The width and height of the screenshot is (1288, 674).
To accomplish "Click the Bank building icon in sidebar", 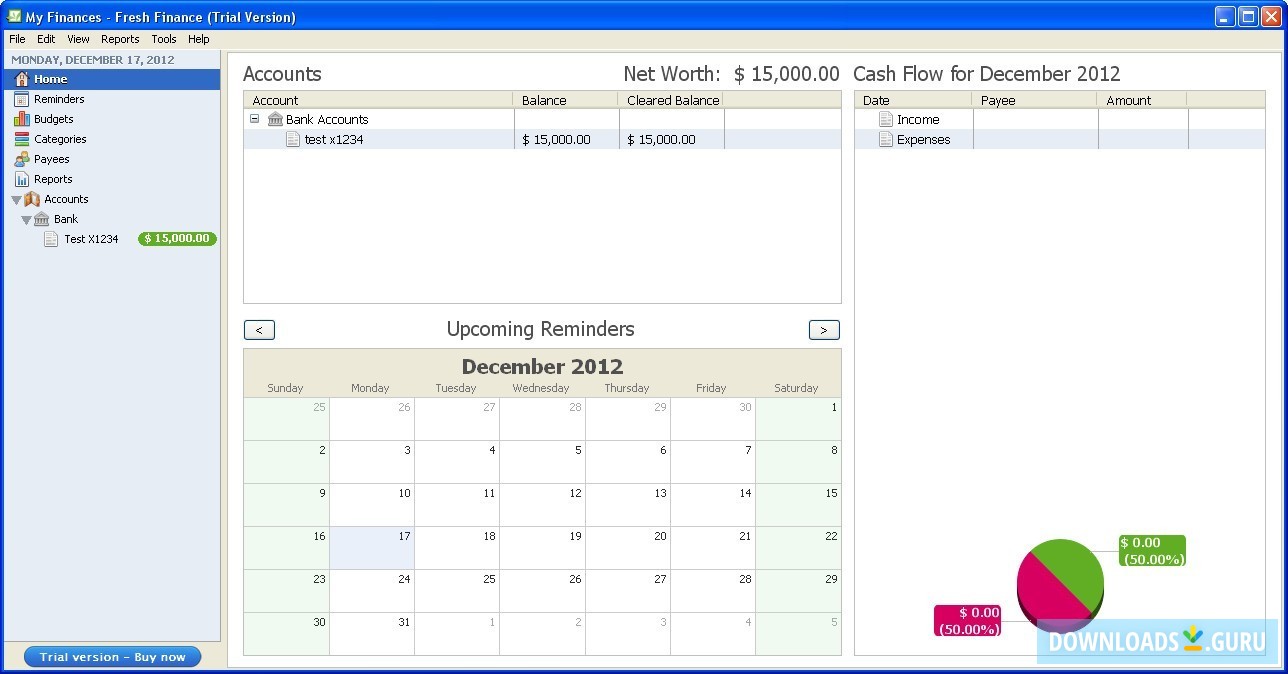I will [41, 219].
